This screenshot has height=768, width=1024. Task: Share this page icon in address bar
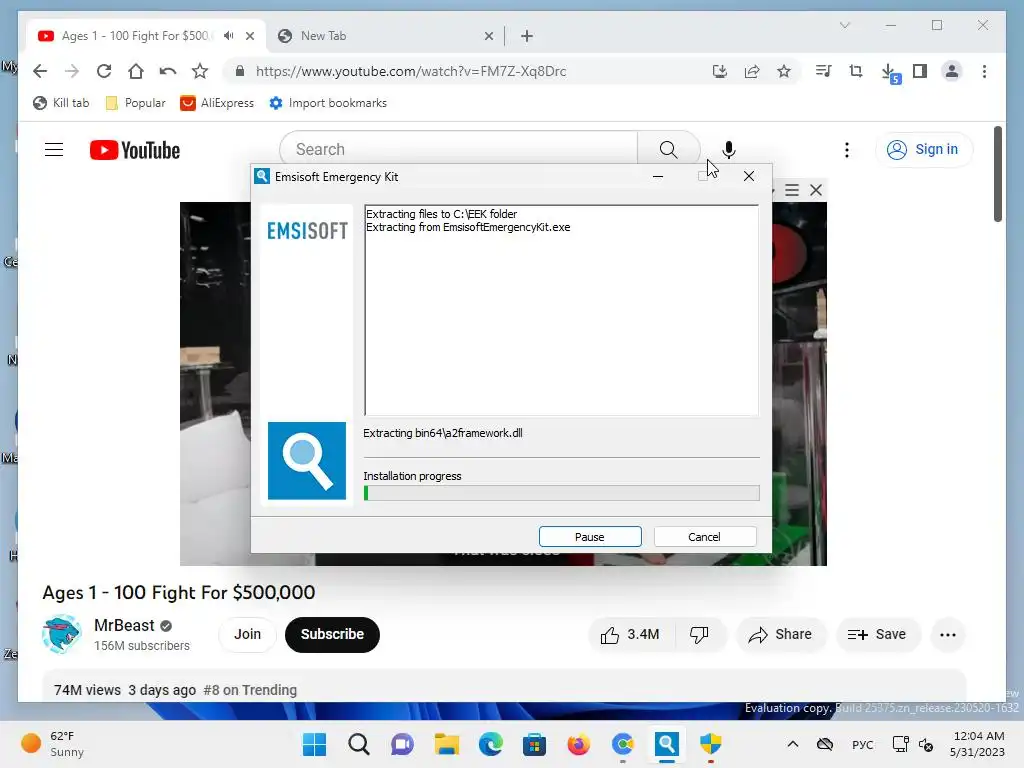click(x=752, y=71)
